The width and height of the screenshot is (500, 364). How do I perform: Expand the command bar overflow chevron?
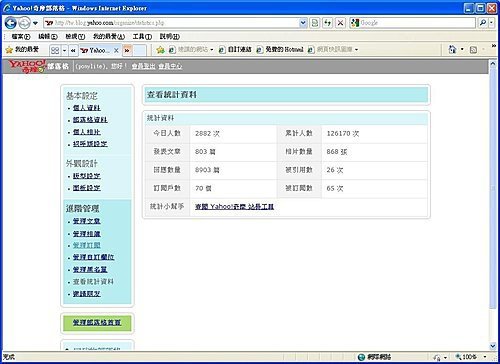tap(494, 45)
